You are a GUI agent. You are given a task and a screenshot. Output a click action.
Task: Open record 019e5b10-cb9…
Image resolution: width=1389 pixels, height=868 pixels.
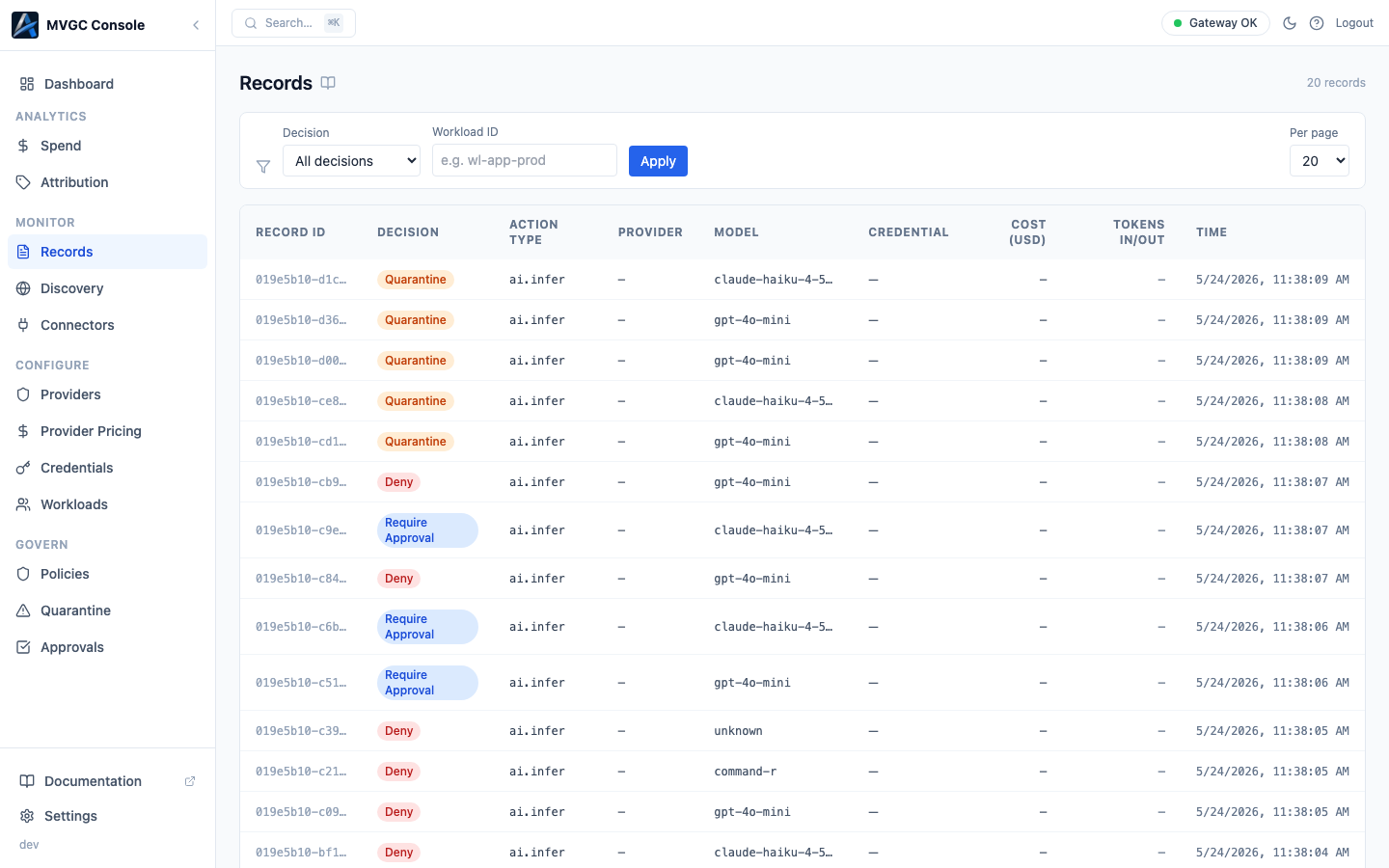tap(301, 482)
